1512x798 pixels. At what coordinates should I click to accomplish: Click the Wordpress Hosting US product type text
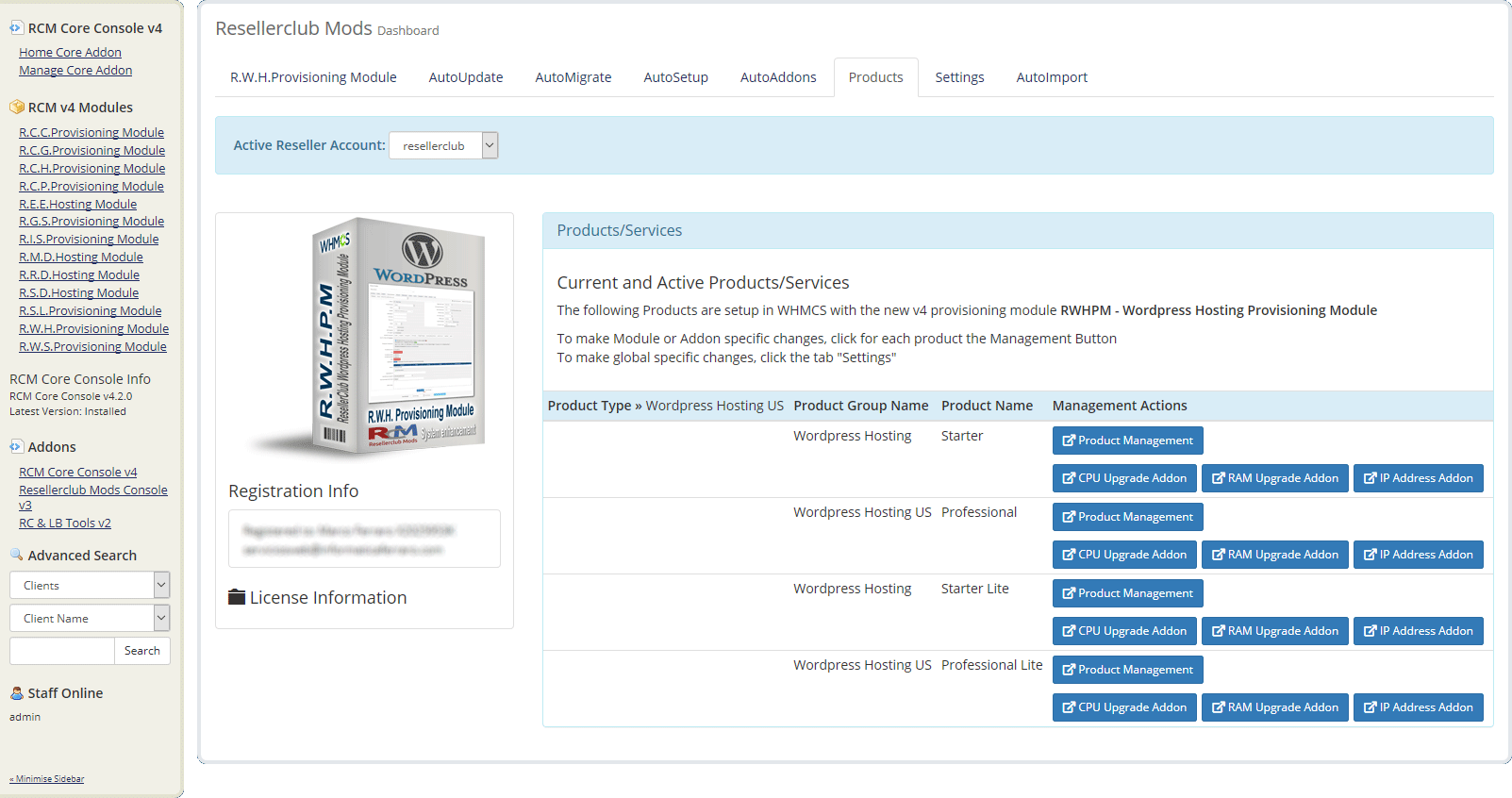click(714, 406)
